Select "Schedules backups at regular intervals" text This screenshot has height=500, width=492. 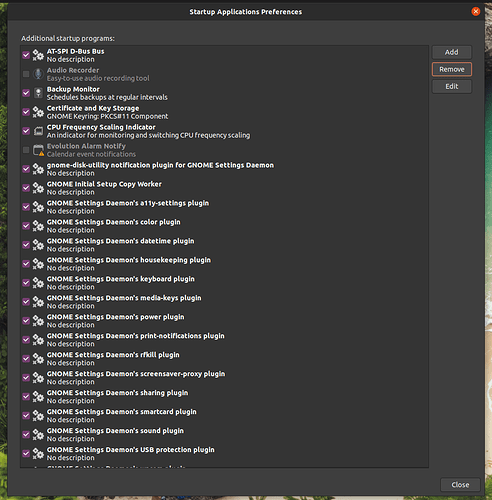coord(107,97)
